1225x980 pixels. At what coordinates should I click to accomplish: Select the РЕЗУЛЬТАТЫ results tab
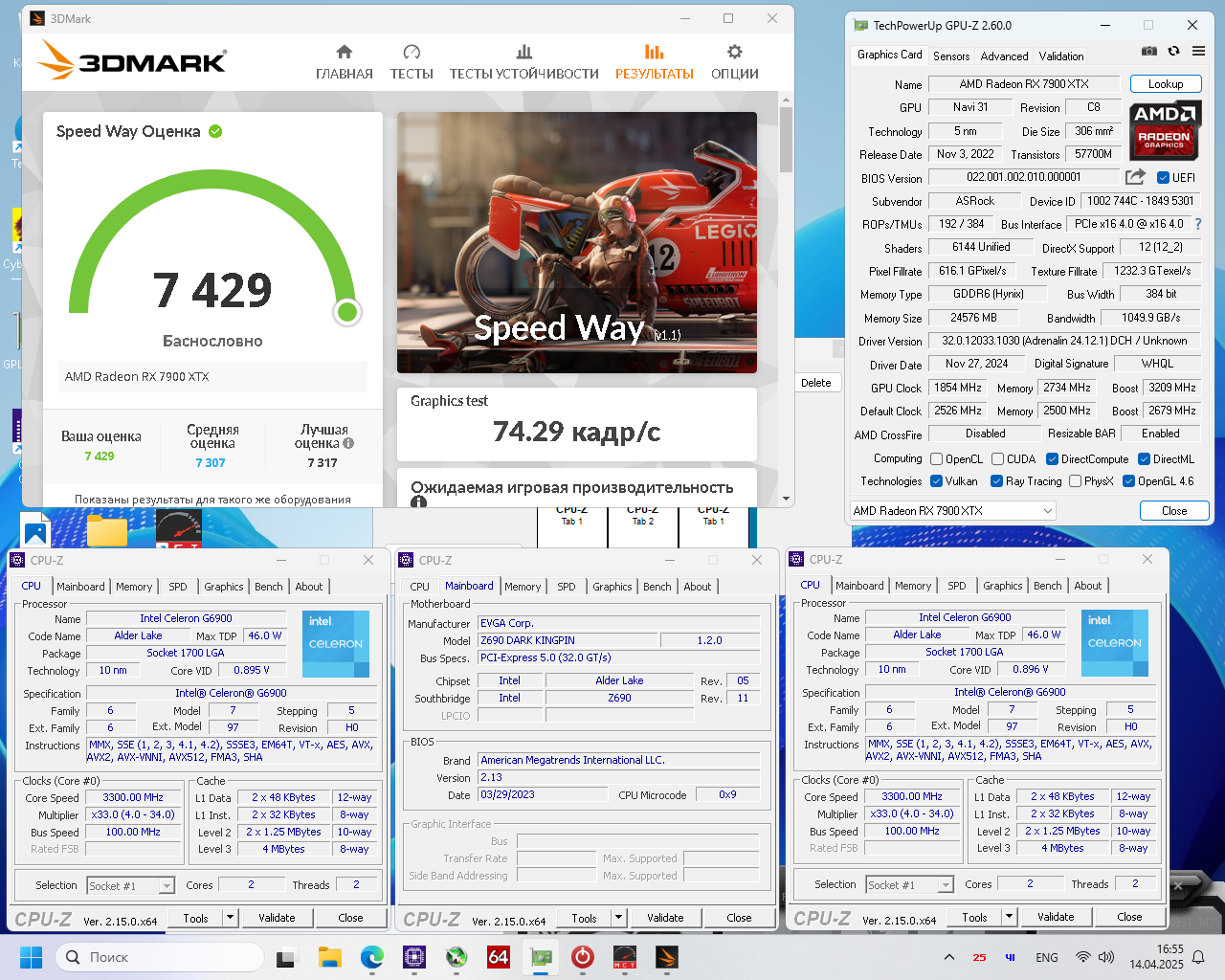pos(654,62)
